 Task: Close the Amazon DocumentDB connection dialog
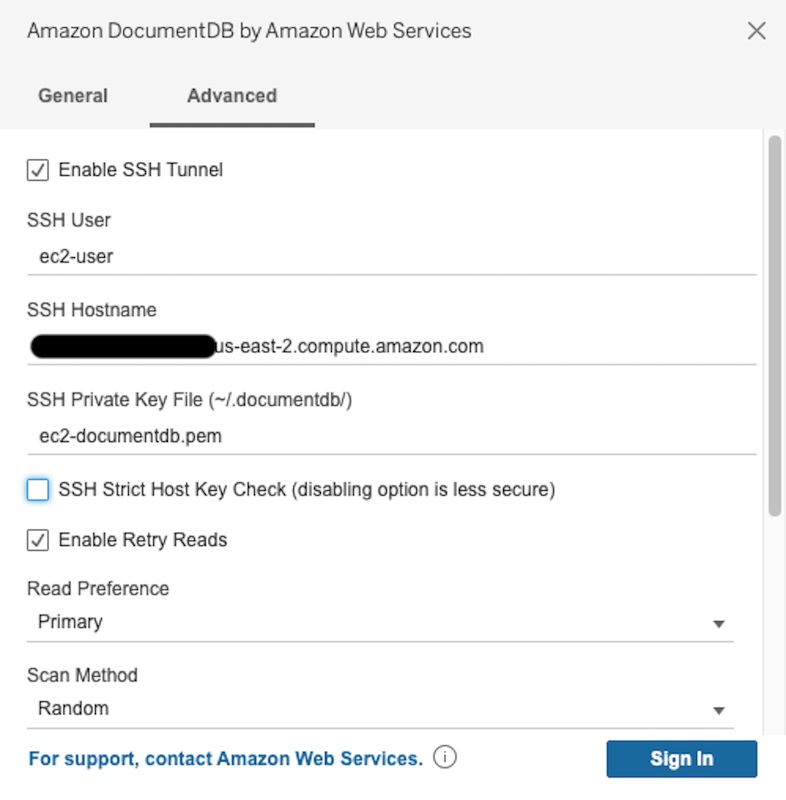click(757, 31)
